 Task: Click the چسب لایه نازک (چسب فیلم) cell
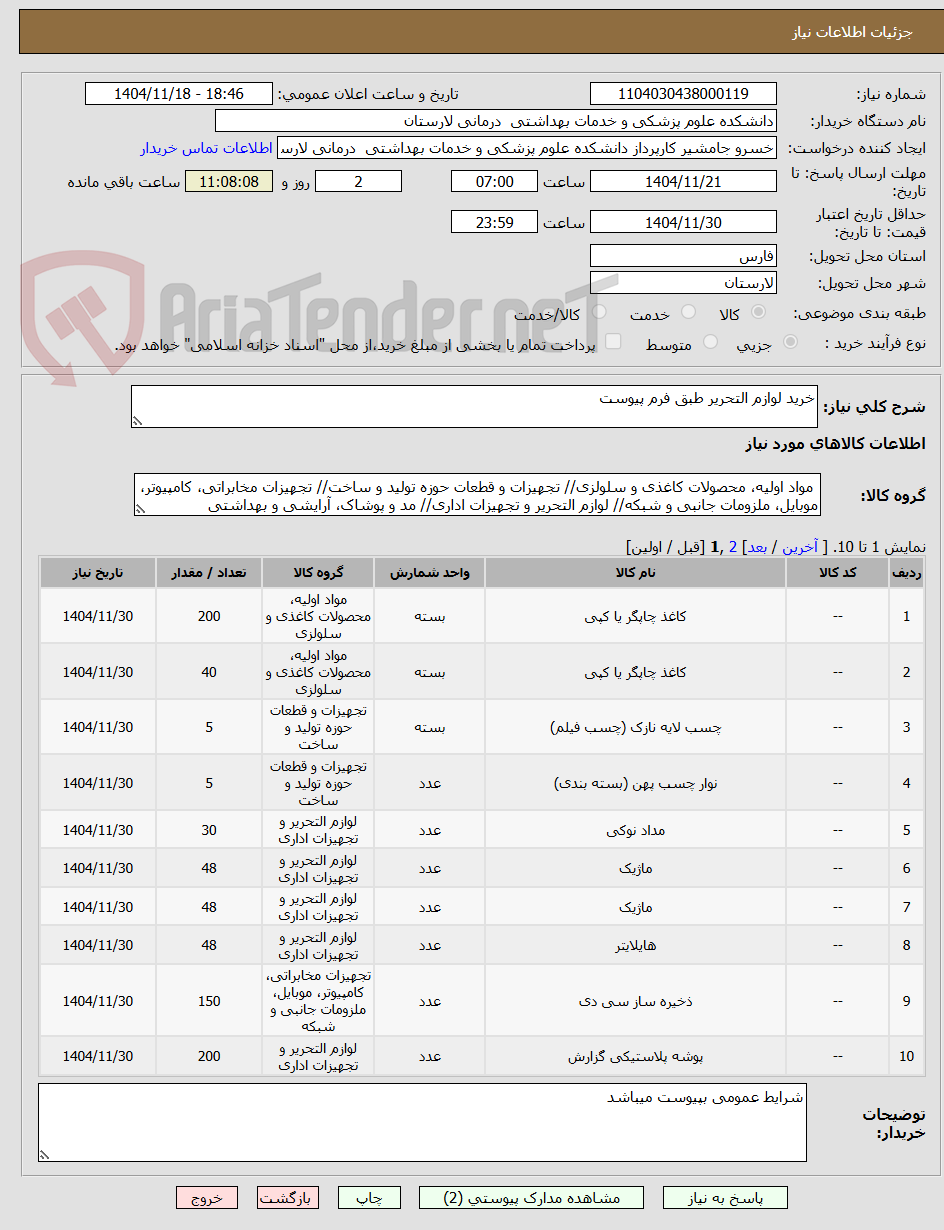pos(635,727)
